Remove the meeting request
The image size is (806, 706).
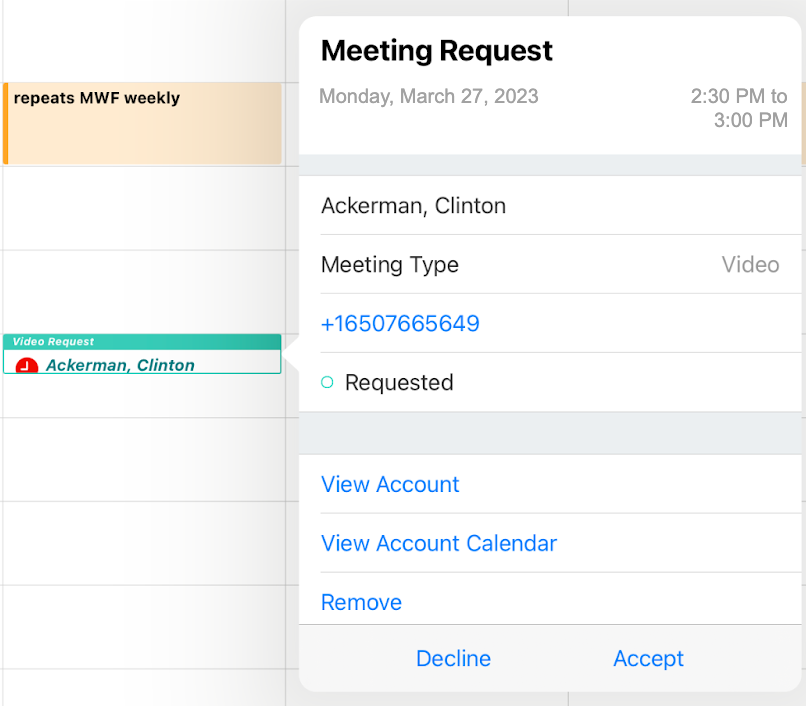point(361,602)
